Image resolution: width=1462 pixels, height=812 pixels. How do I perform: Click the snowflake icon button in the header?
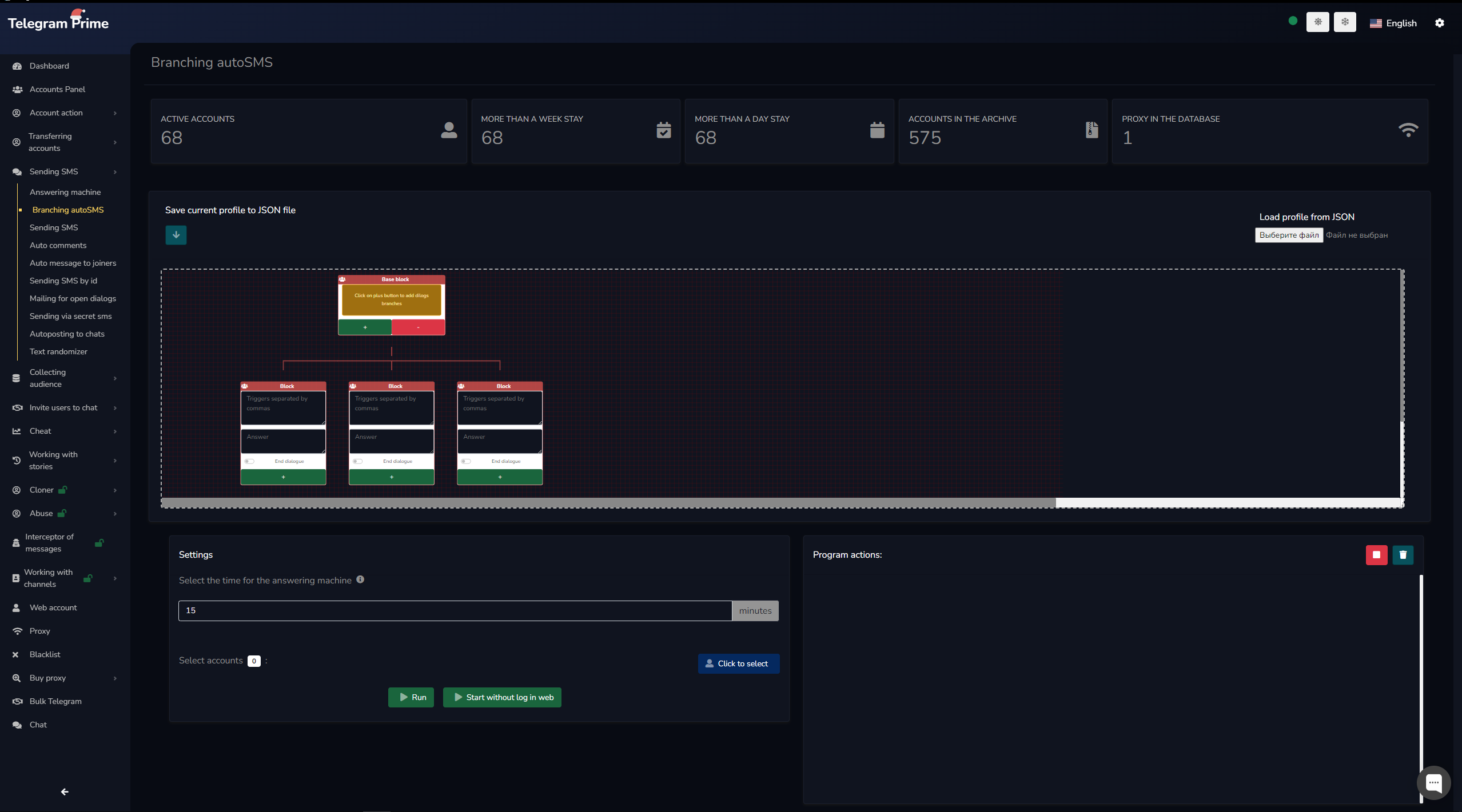click(1344, 22)
